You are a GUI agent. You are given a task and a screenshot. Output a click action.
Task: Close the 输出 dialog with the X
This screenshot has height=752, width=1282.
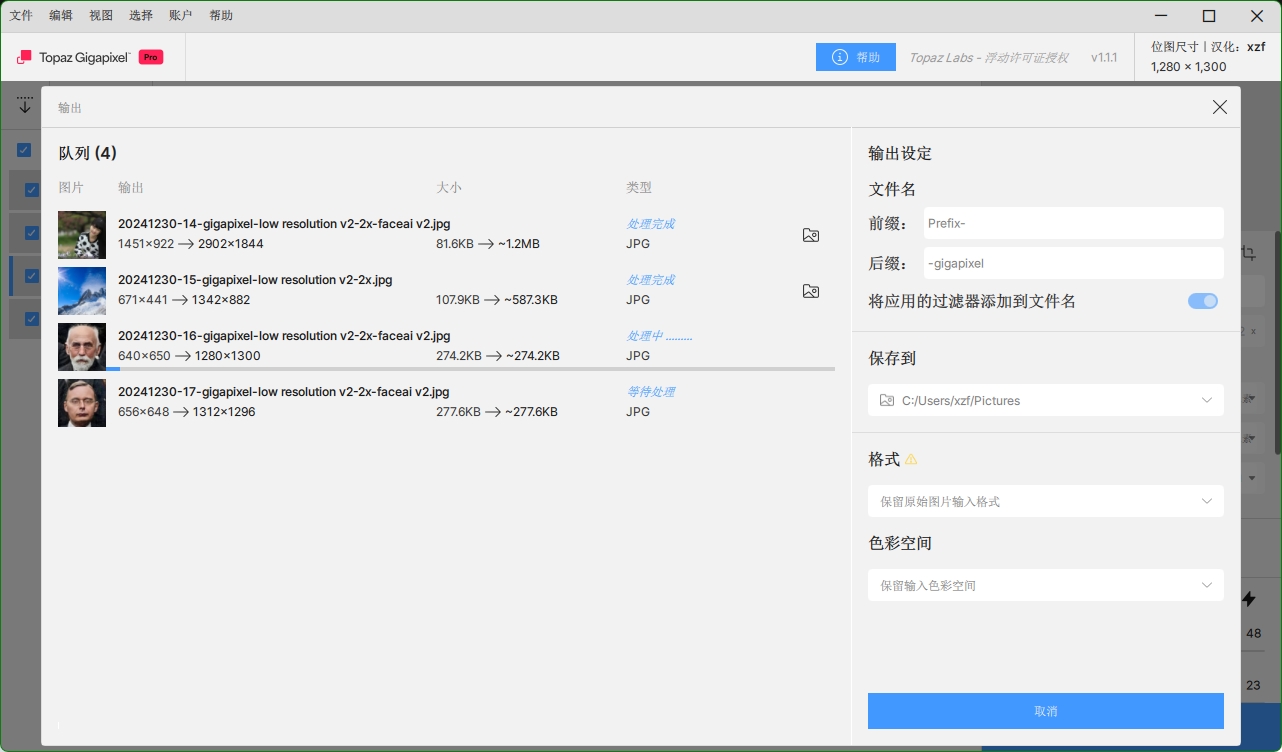pos(1219,107)
